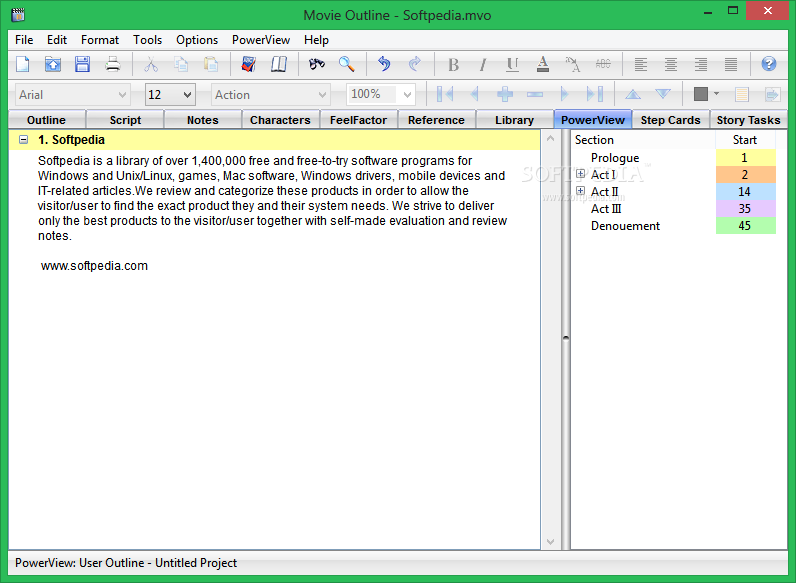Go to the next step arrow
This screenshot has width=796, height=583.
coord(564,94)
